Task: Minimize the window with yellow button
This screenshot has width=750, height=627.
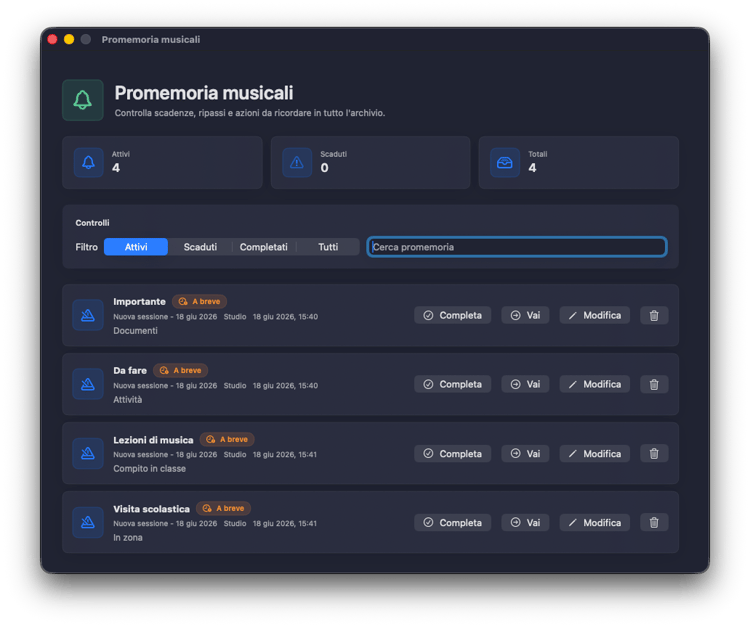Action: [69, 39]
